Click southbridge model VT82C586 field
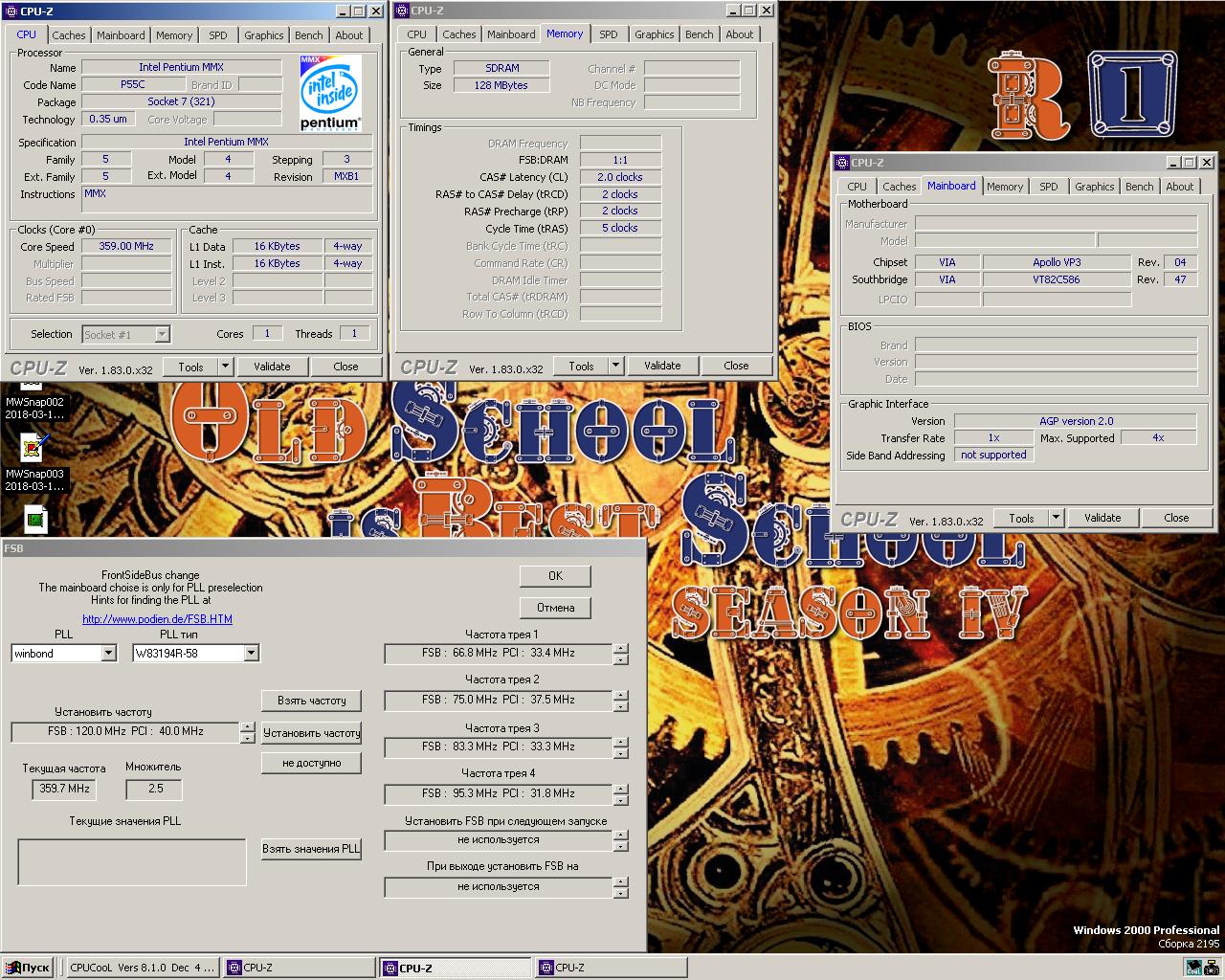The height and width of the screenshot is (980, 1225). (1057, 279)
